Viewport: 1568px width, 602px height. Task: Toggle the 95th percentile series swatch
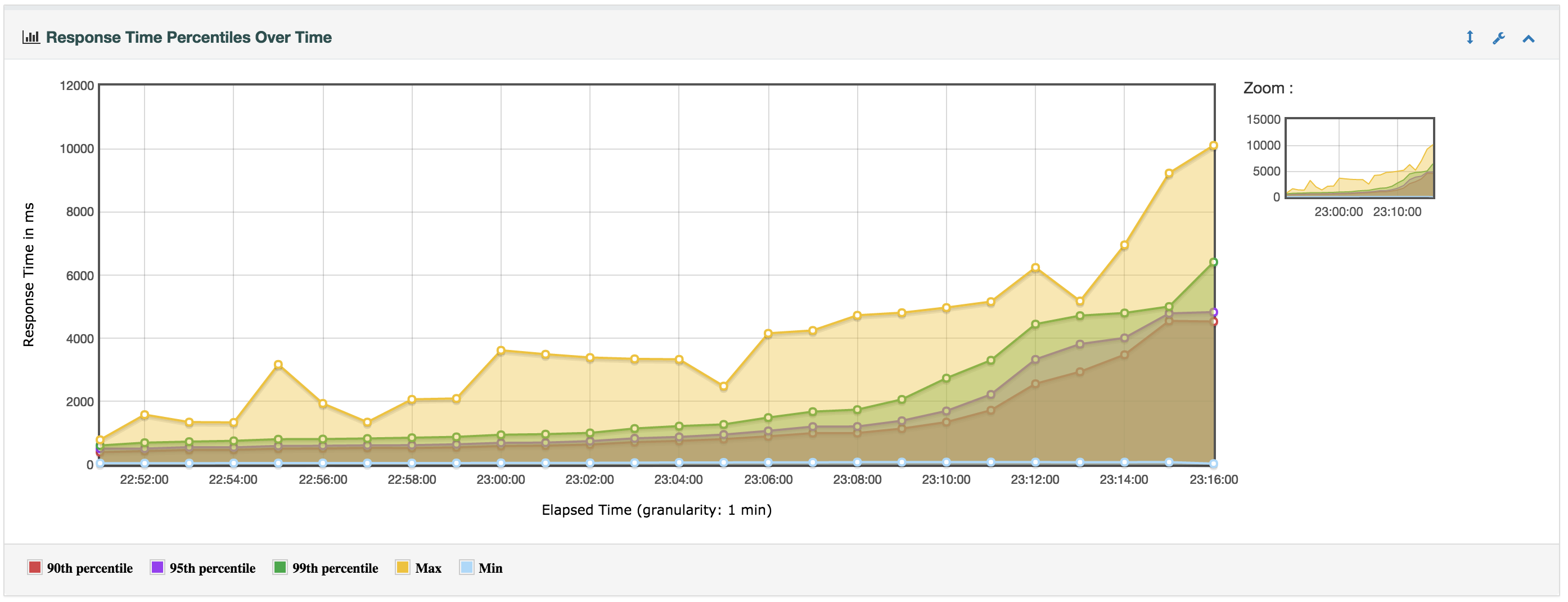point(157,567)
